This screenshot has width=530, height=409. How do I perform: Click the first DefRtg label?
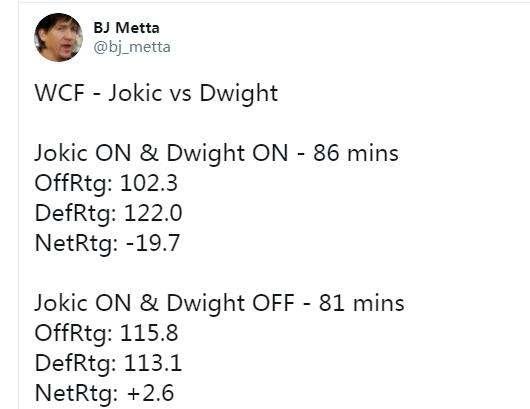point(76,214)
